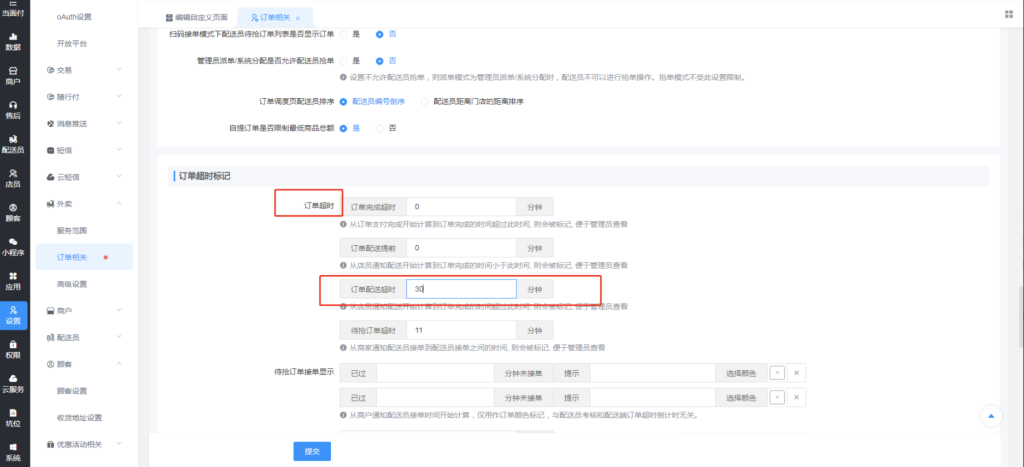Collapse the 外卖 submenu
This screenshot has height=467, width=1024.
pos(84,204)
